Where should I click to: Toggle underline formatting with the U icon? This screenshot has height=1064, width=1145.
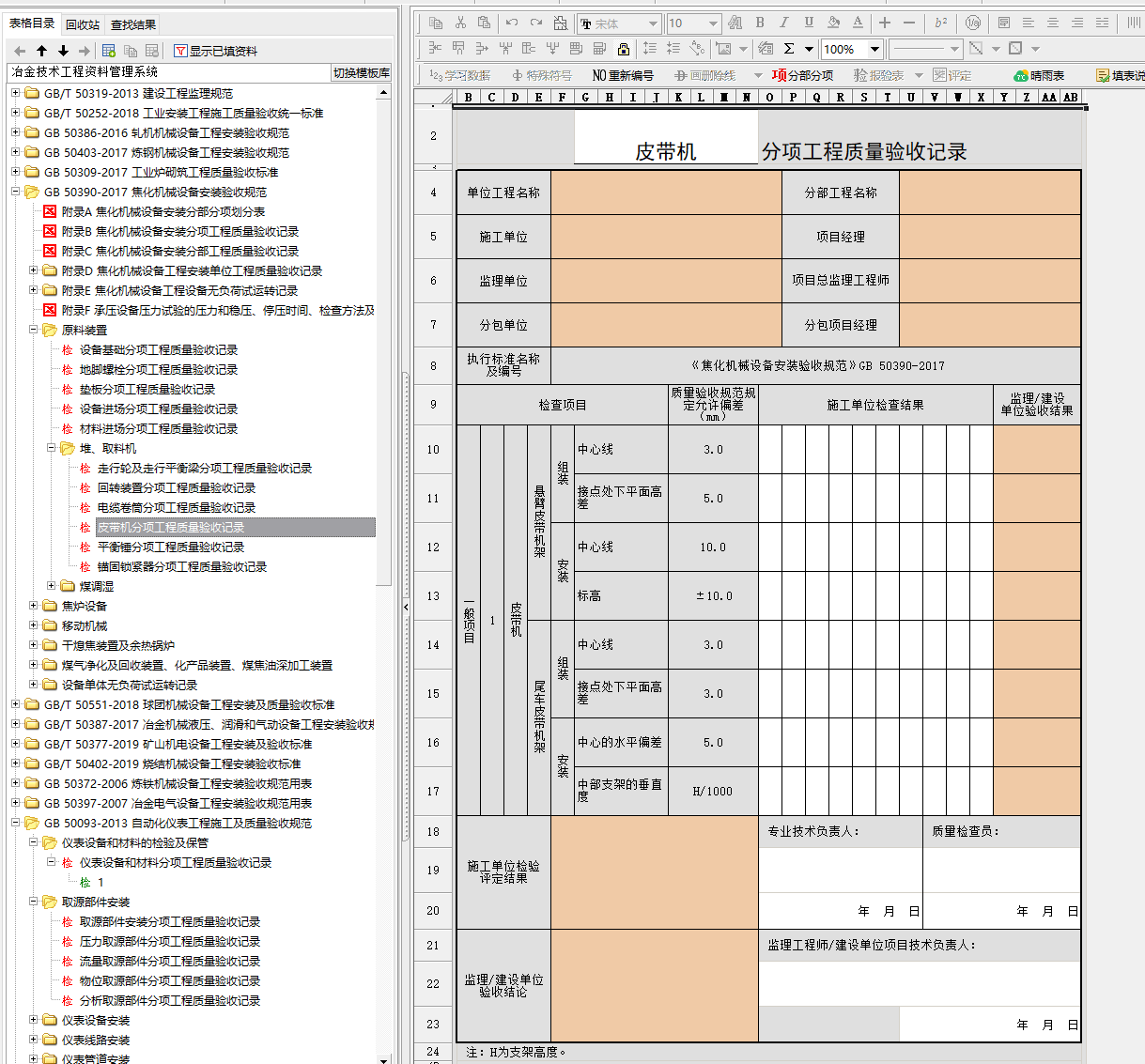(809, 23)
